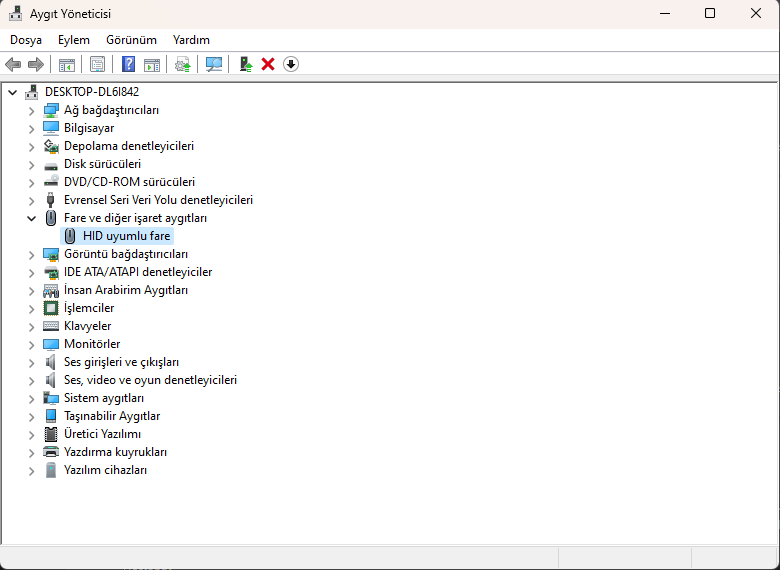780x570 pixels.
Task: Open the Eylem menu
Action: pos(74,40)
